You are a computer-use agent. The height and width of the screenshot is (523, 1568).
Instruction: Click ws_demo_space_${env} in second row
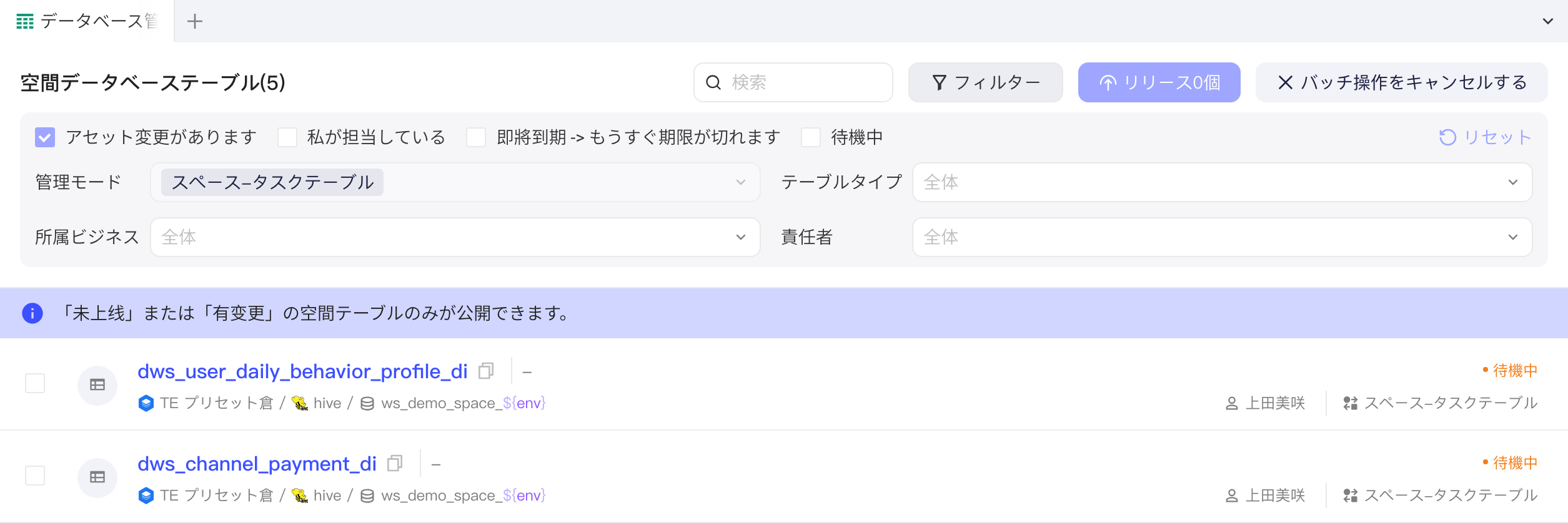point(464,496)
